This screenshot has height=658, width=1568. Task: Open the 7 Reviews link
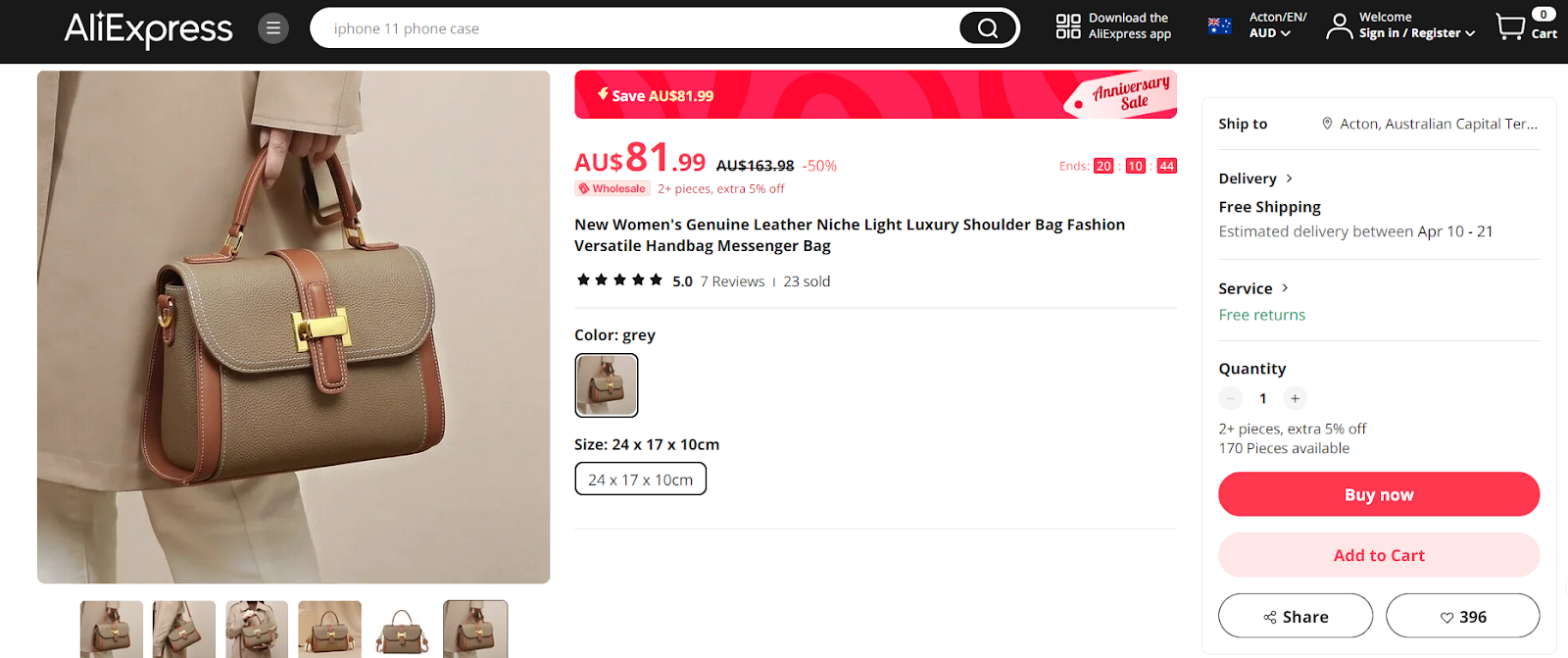(x=732, y=281)
